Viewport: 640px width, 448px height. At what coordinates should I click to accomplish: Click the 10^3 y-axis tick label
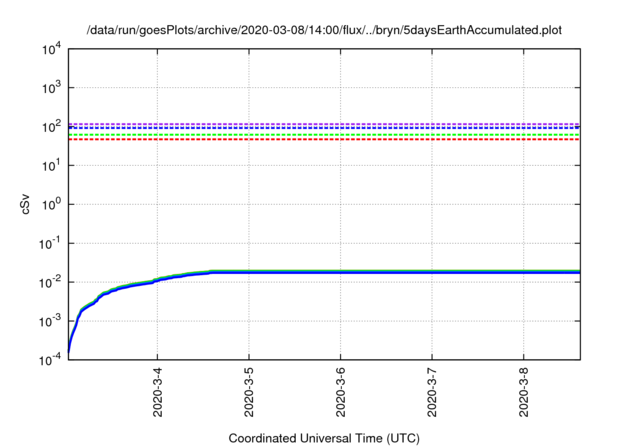(x=51, y=88)
